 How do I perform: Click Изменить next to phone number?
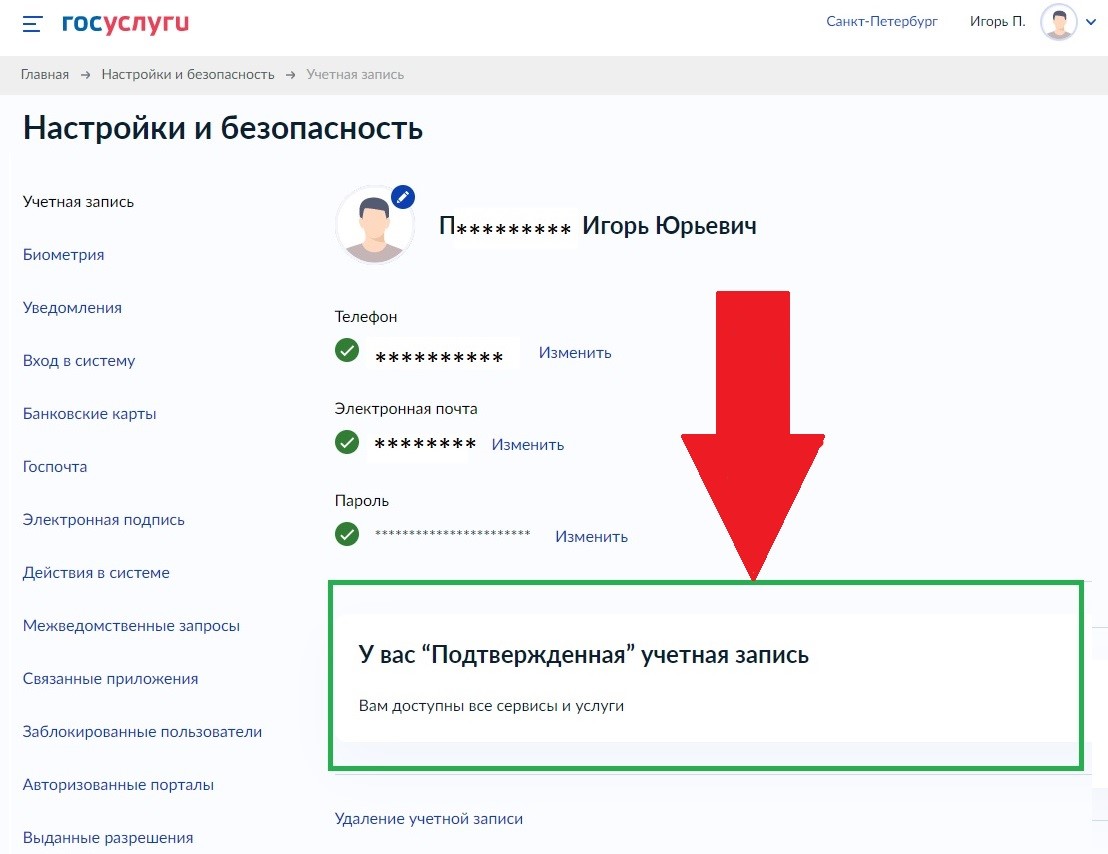pos(575,353)
